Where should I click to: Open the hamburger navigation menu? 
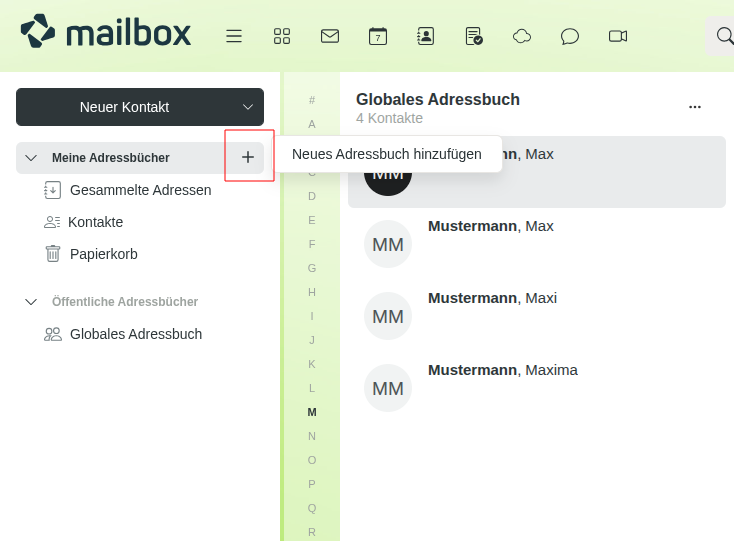click(x=234, y=36)
